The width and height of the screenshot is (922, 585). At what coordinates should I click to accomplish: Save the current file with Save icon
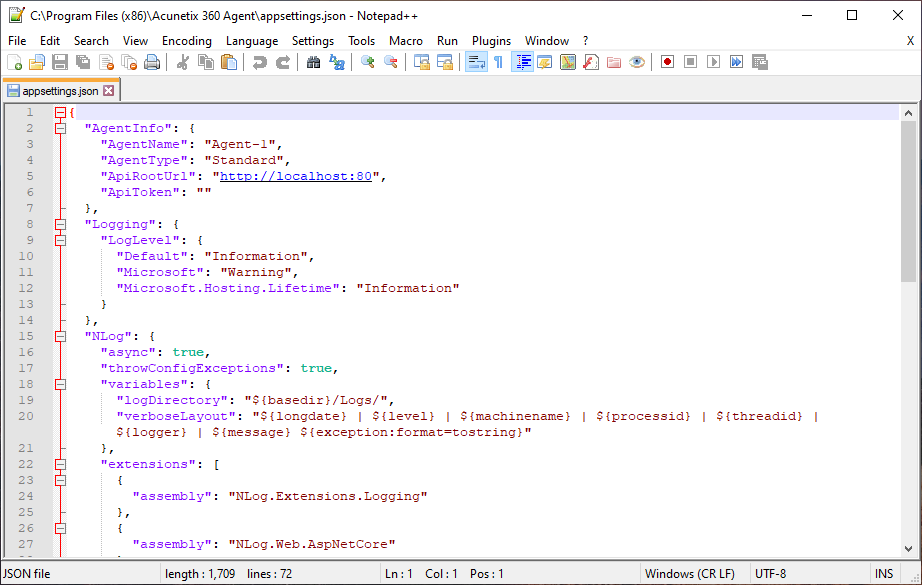point(60,62)
